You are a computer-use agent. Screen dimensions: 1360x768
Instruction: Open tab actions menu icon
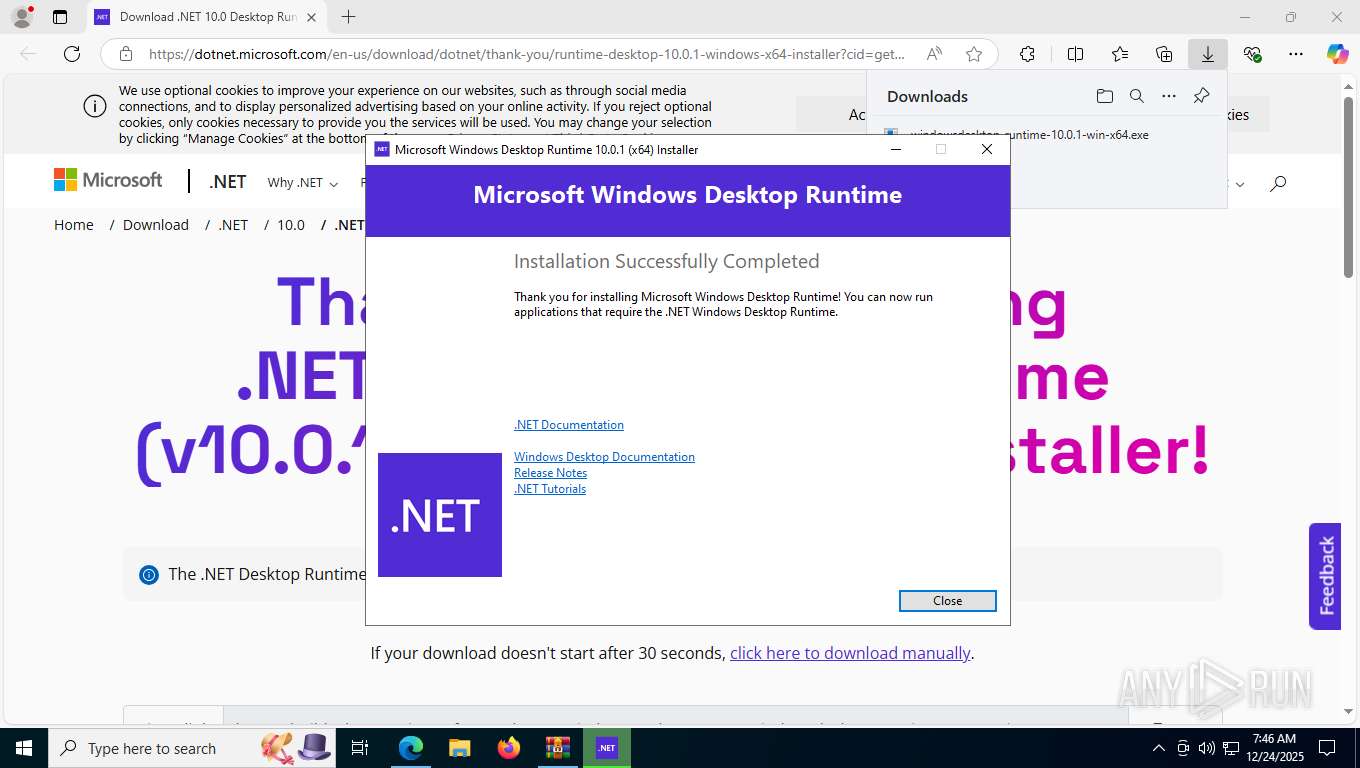pos(60,17)
